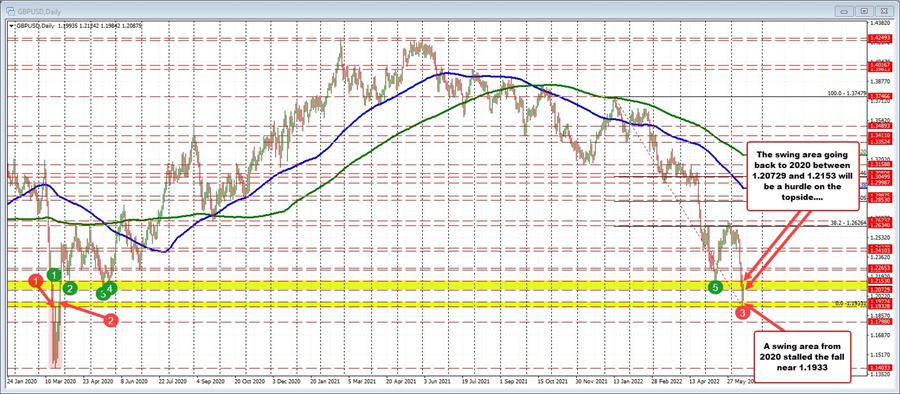This screenshot has height=394, width=900.
Task: Select the 38.2 - 1.26264 Fibonacci label
Action: pyautogui.click(x=847, y=222)
